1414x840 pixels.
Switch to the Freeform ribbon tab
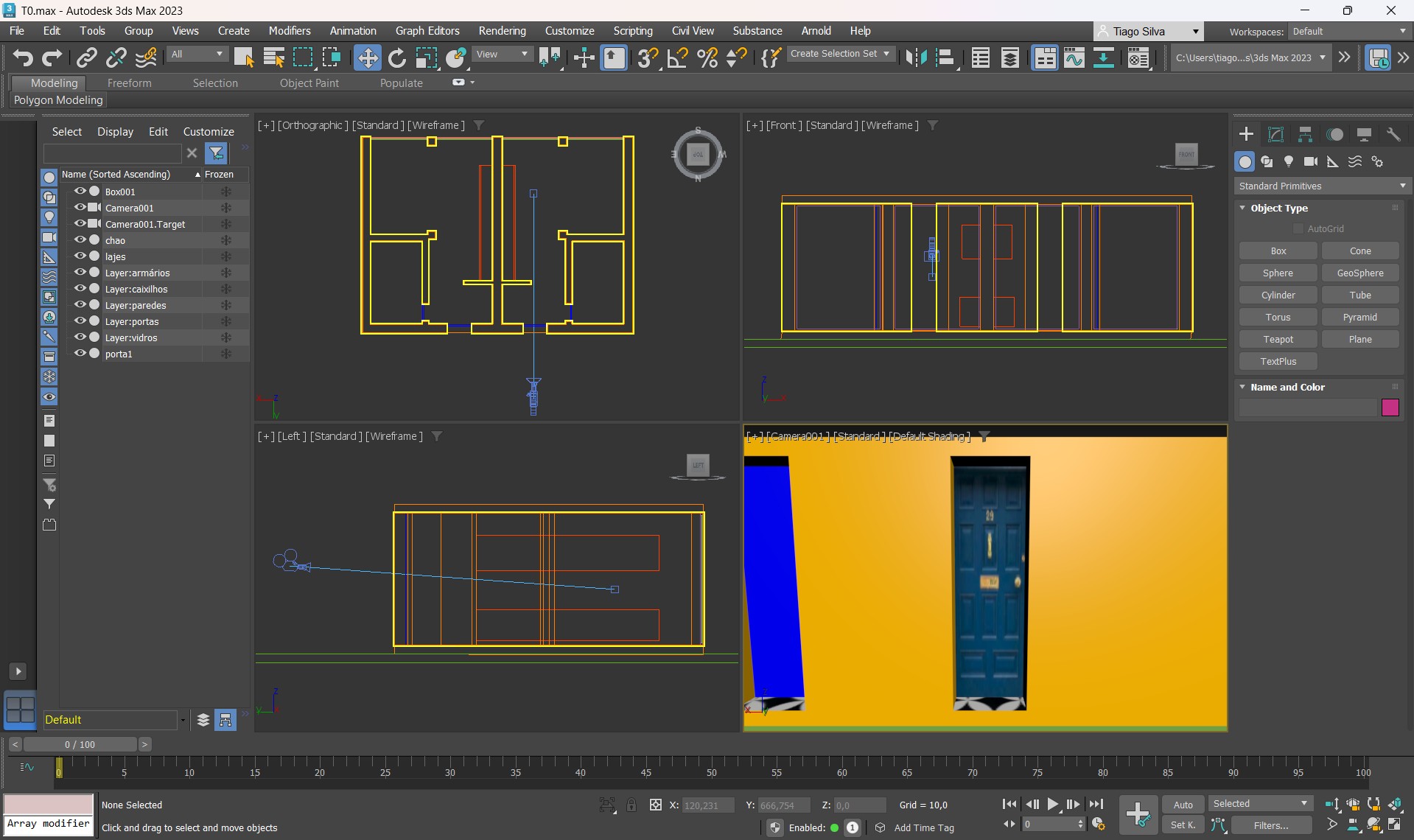point(129,83)
